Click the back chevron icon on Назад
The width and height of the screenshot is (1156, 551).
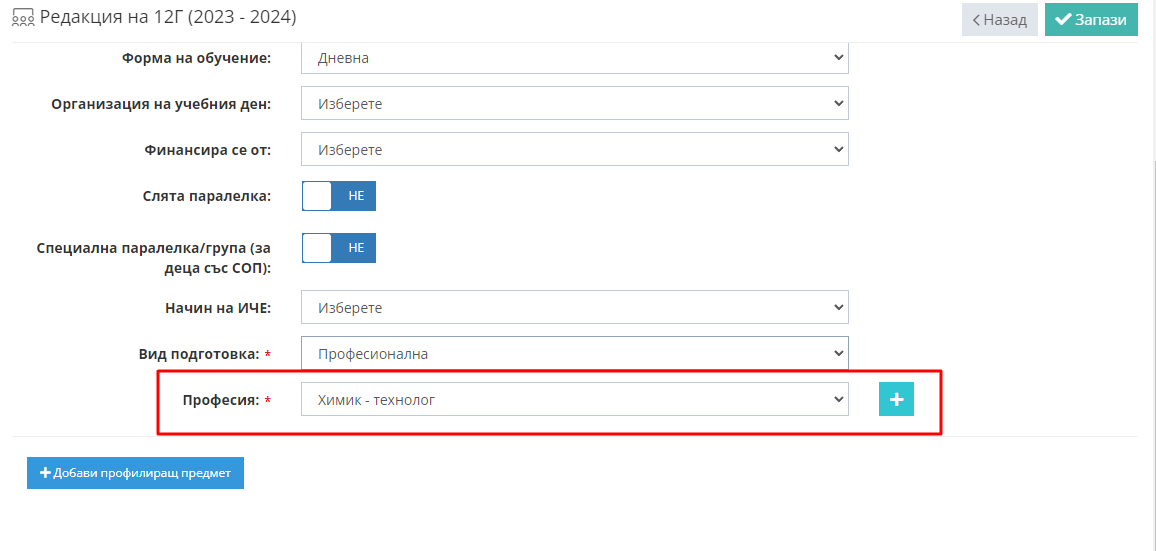[x=976, y=20]
